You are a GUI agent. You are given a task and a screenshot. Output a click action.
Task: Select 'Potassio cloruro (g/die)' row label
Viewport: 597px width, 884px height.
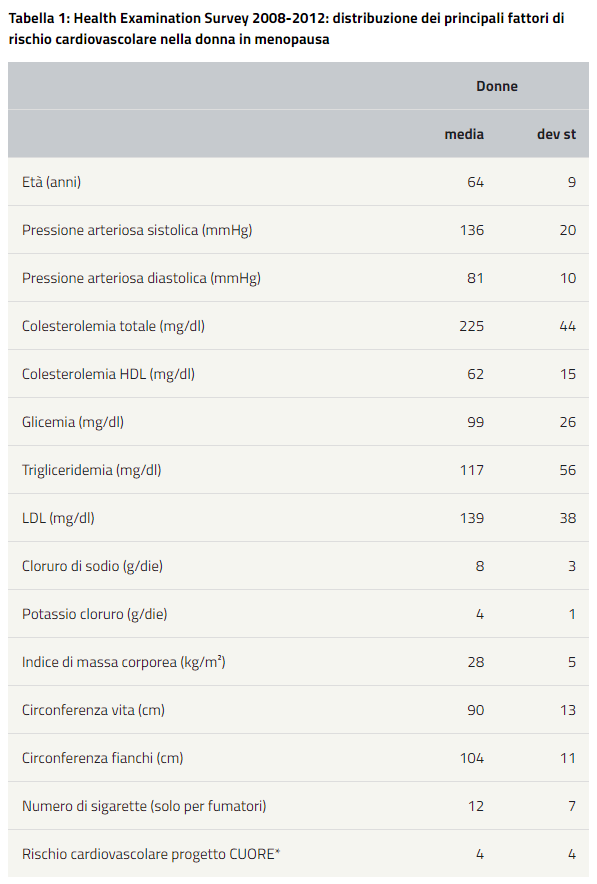click(95, 613)
